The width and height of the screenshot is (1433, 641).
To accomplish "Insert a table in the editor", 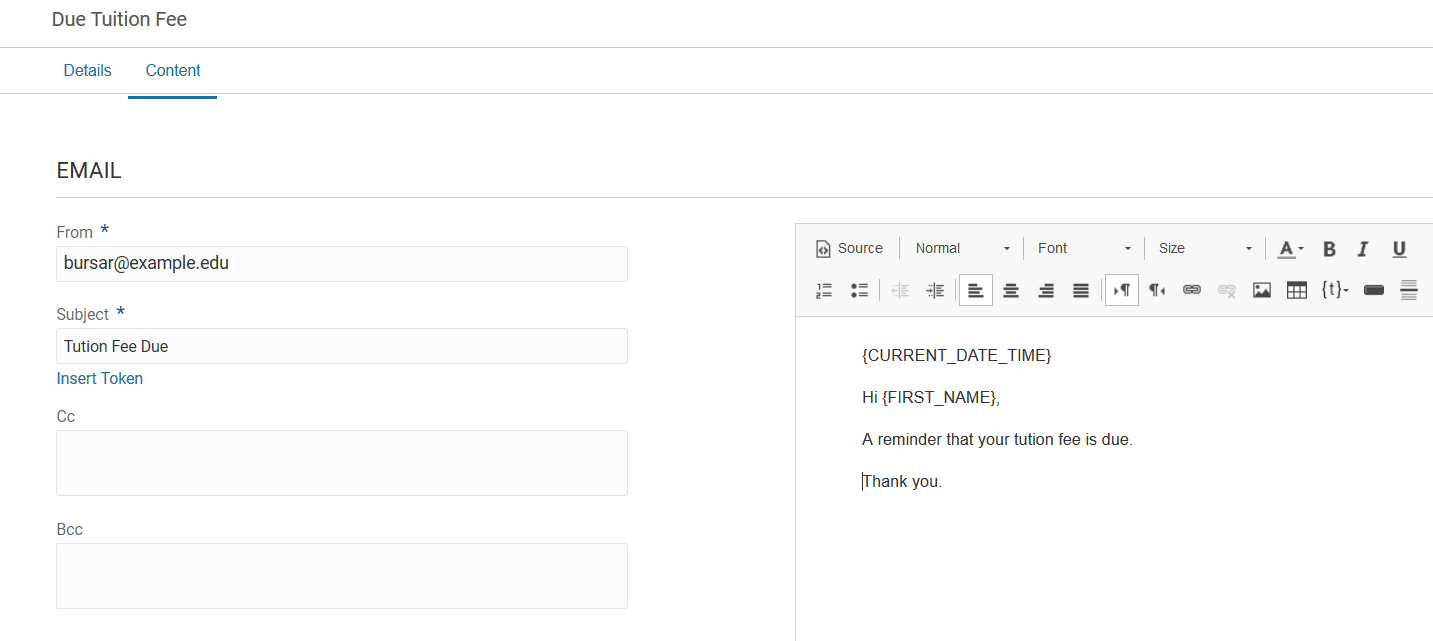I will coord(1296,290).
